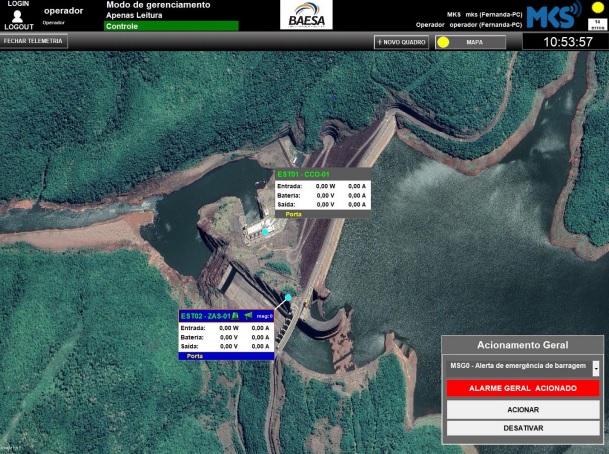609x454 pixels.
Task: Click the red ALARME GERAL ACIONADO banner
Action: coord(523,388)
